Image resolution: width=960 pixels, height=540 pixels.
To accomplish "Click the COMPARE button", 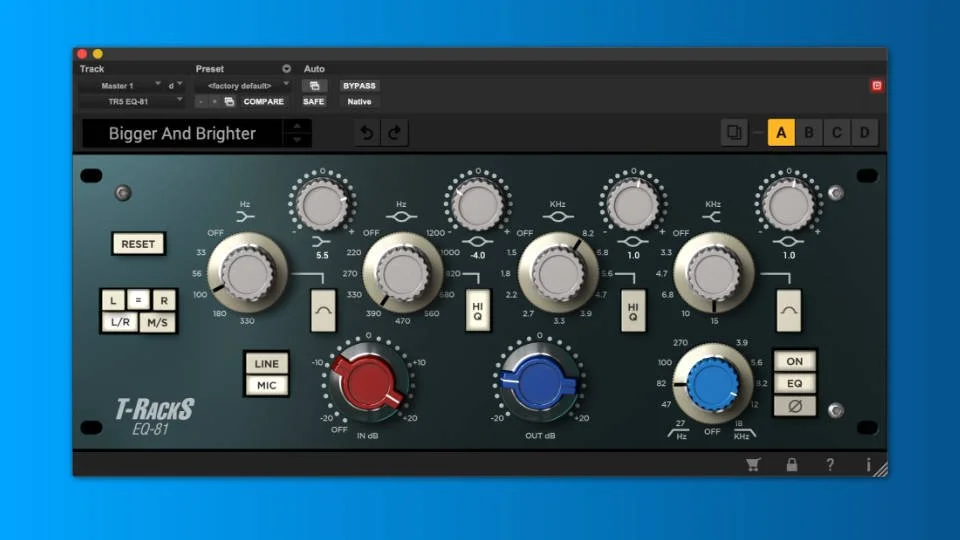I will [264, 102].
